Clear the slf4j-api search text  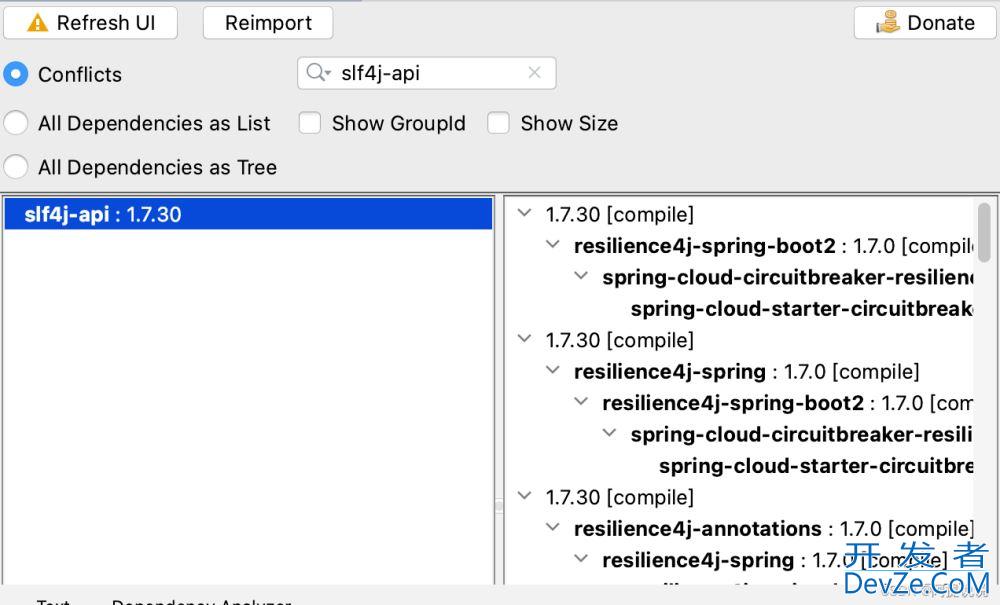[534, 73]
